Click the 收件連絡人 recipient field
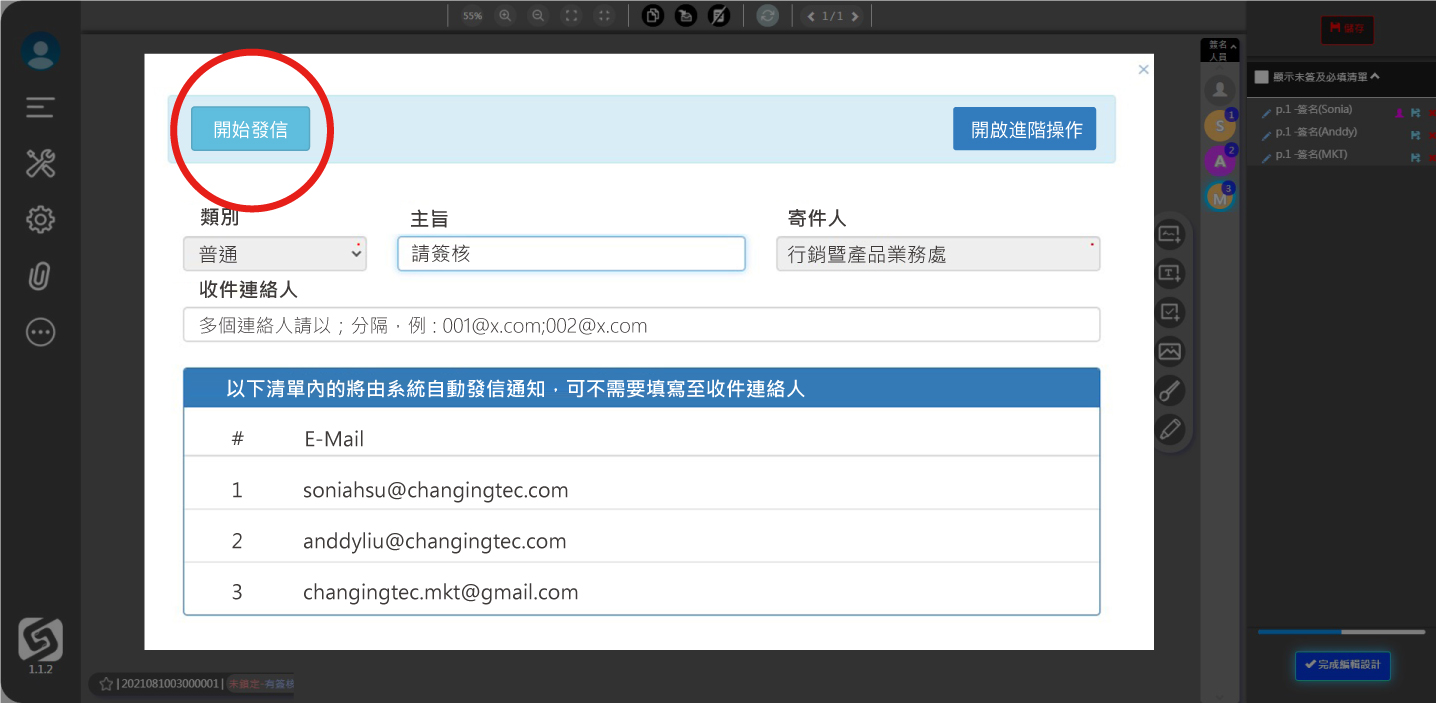Screen dimensions: 1436x703 coord(641,325)
